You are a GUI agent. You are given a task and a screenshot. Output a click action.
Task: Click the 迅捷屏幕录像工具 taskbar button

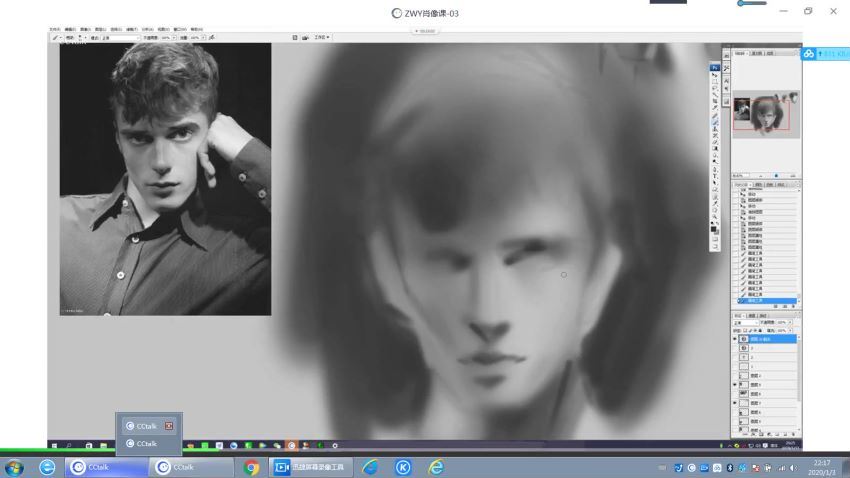coord(312,467)
